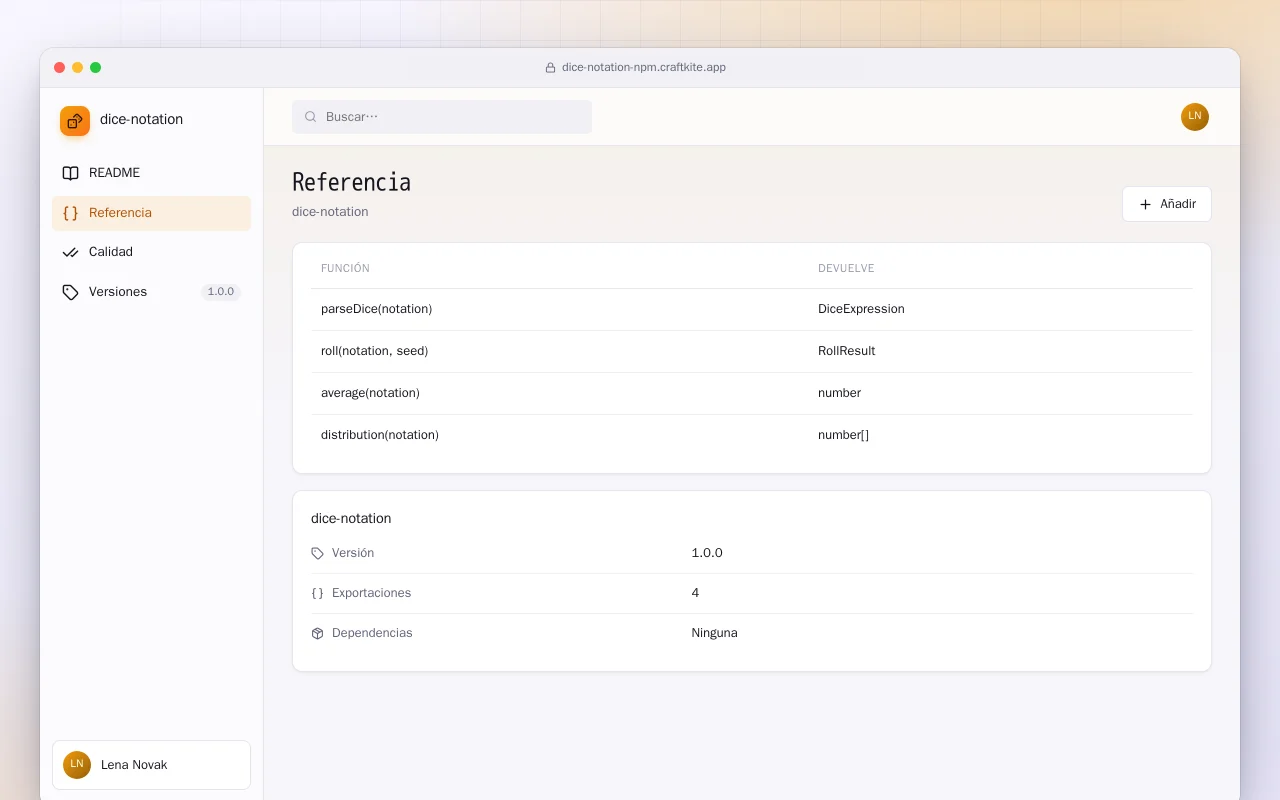Click the RollResult return type
1280x800 pixels.
point(847,351)
